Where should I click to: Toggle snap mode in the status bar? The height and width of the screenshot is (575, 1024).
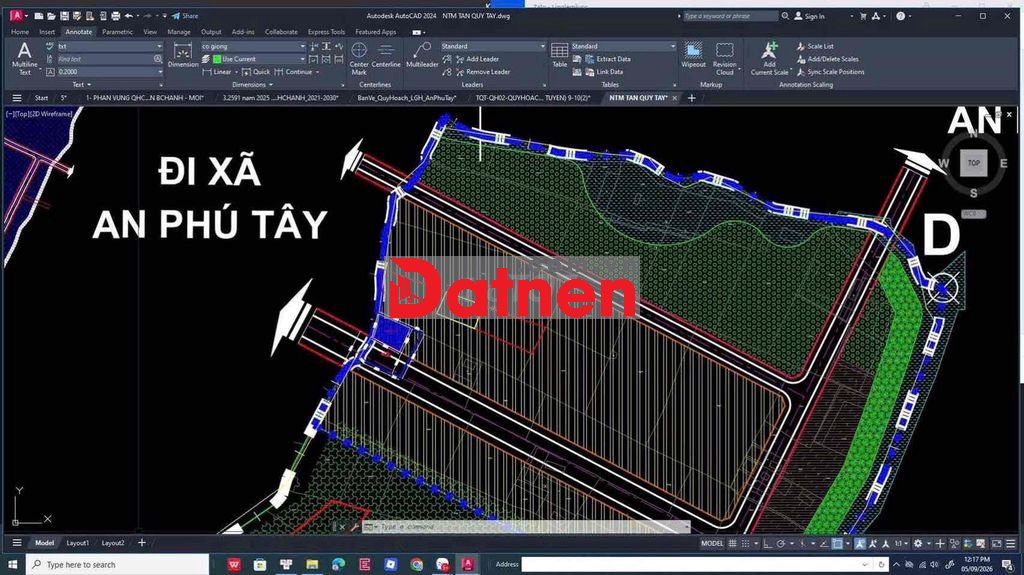(745, 543)
